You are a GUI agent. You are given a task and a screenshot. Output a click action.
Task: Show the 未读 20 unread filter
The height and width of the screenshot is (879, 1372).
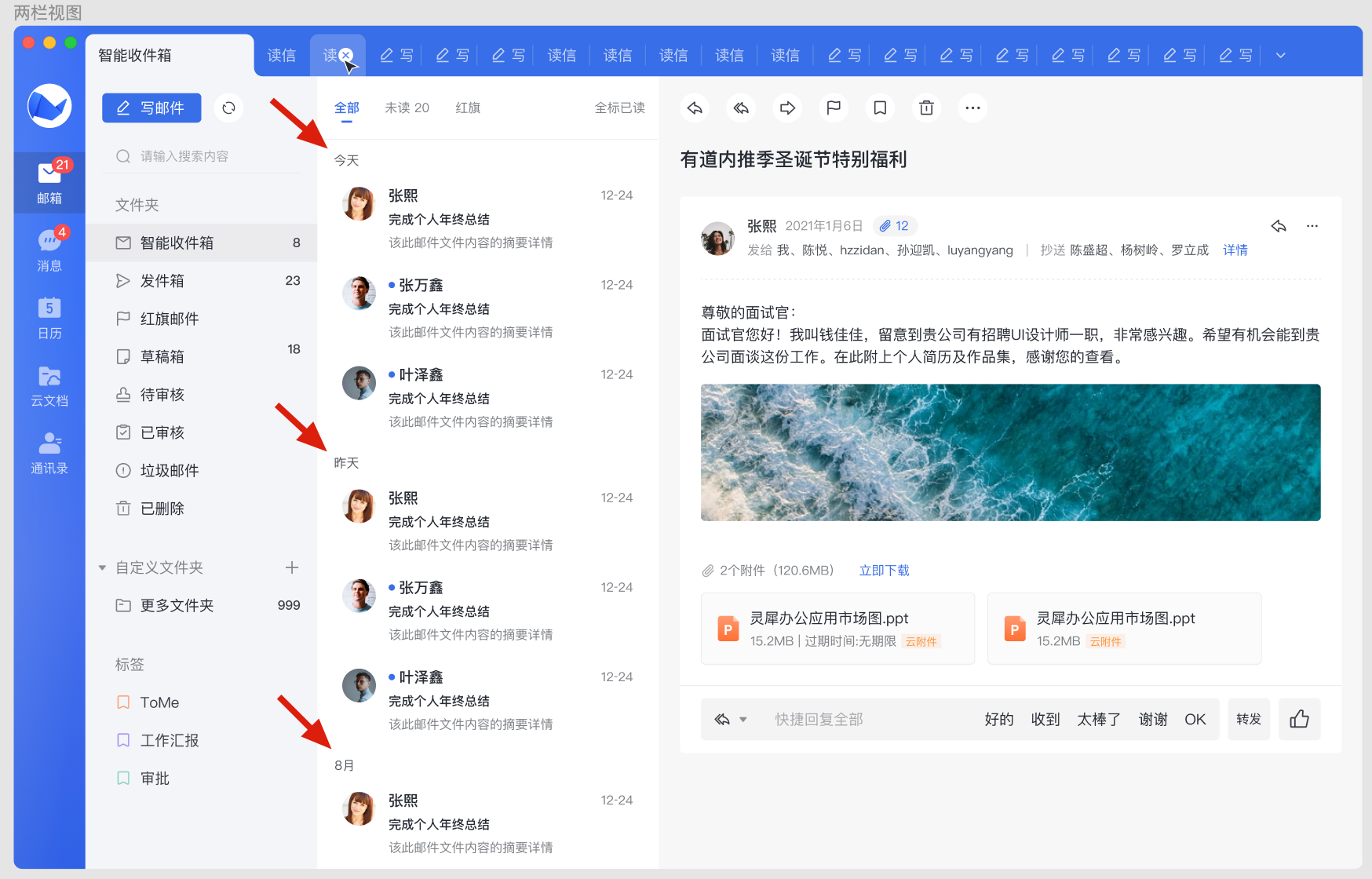(407, 108)
